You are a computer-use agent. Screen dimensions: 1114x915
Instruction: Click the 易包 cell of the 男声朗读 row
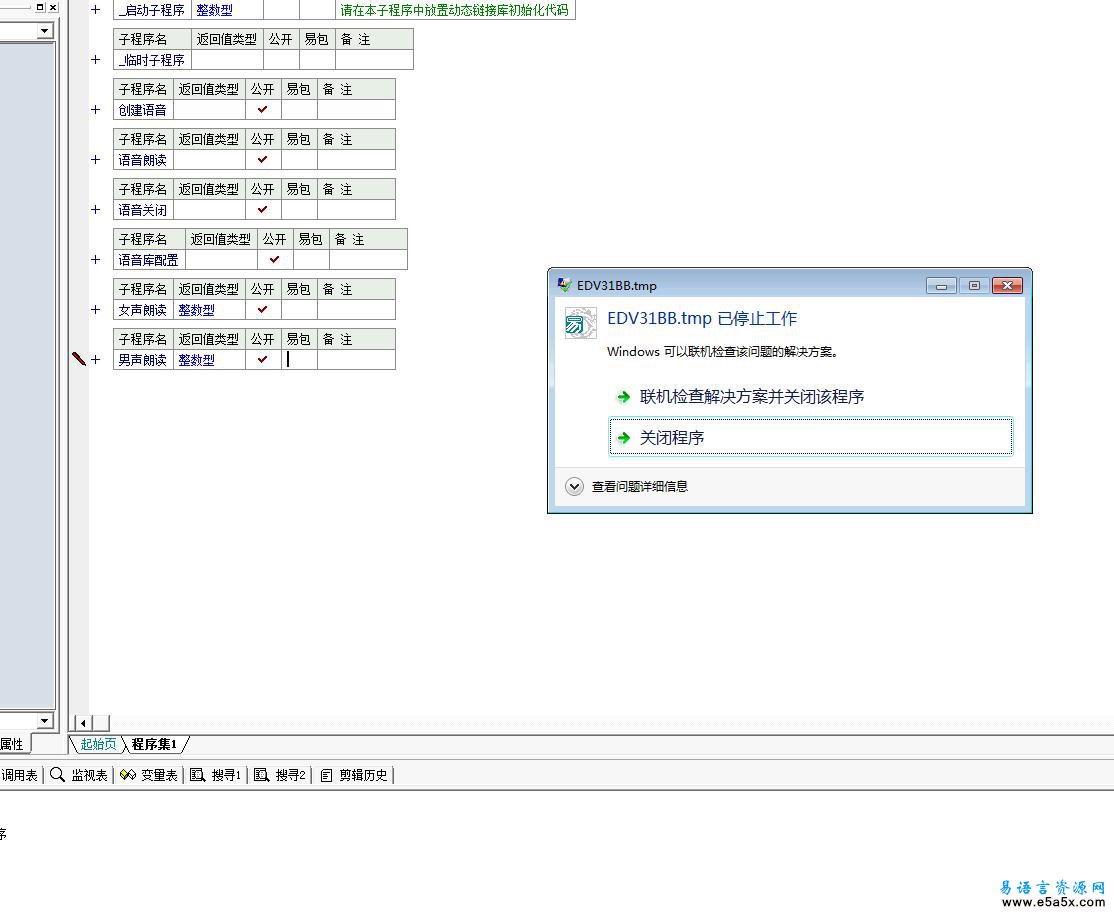click(x=299, y=360)
